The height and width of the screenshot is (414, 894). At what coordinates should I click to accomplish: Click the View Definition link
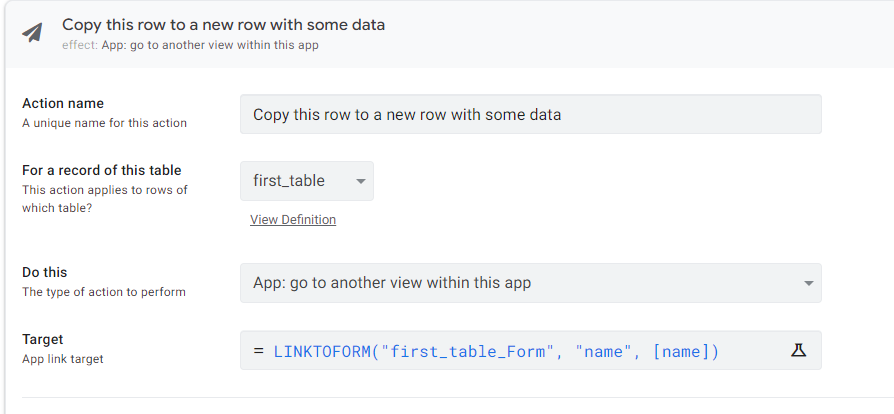293,220
